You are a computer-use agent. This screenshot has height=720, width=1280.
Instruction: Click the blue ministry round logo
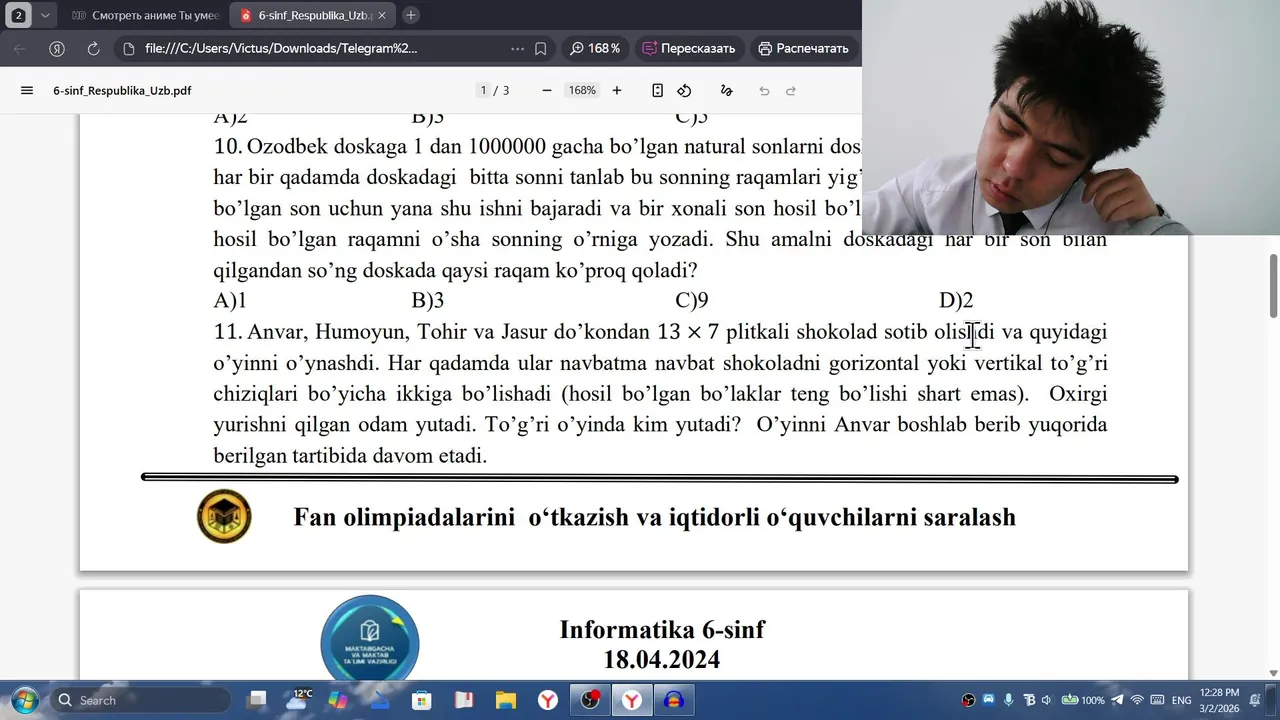tap(369, 637)
